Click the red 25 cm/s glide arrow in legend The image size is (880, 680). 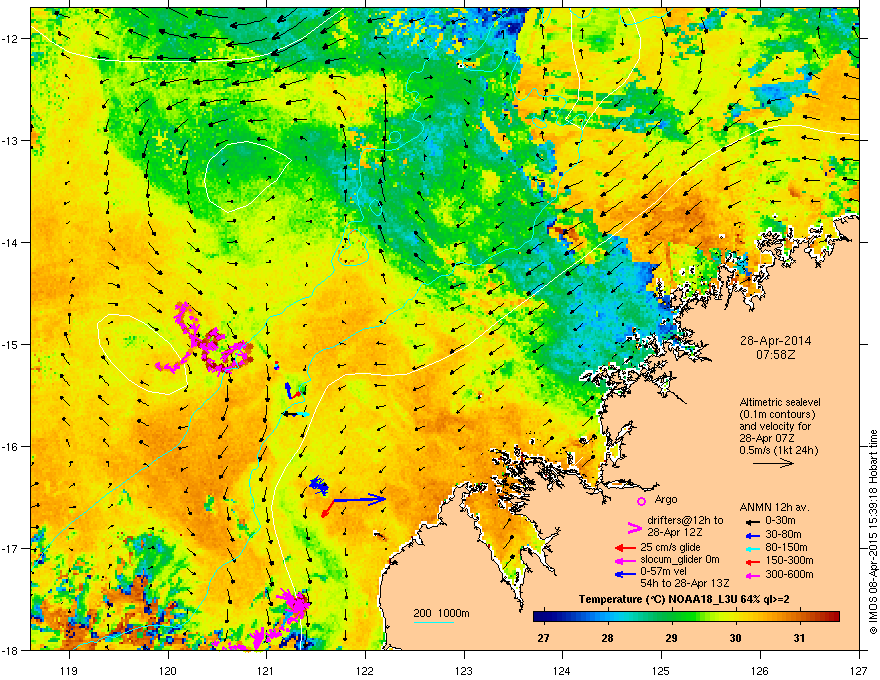pyautogui.click(x=625, y=548)
